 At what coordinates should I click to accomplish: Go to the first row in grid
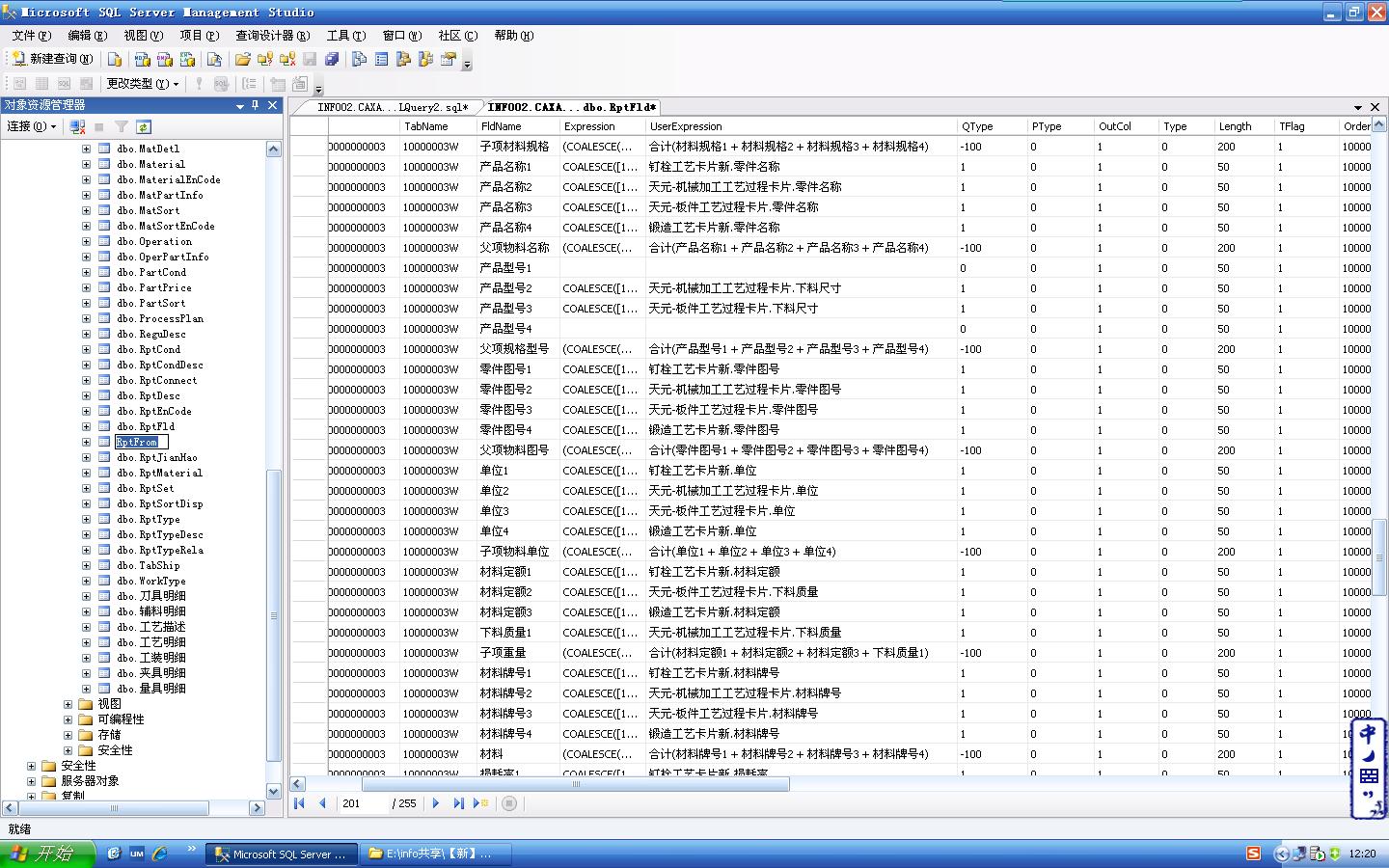pos(299,803)
